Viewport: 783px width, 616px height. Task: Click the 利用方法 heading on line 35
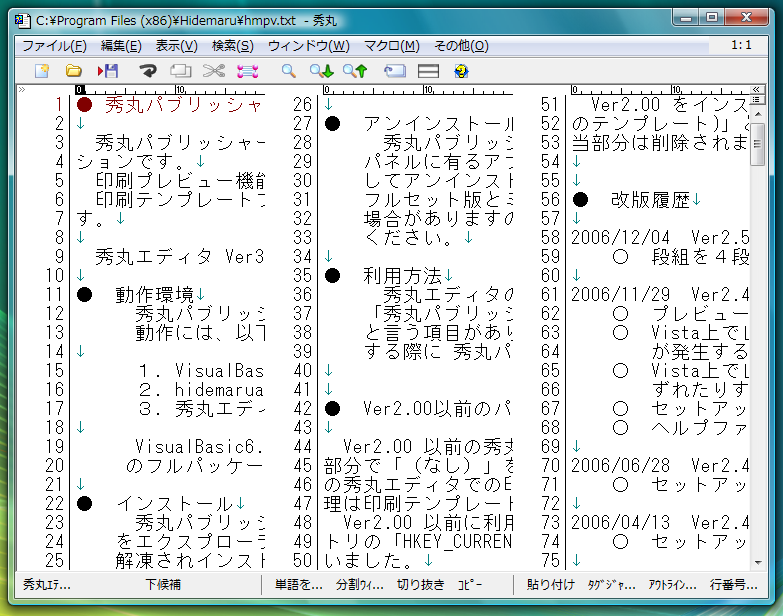(x=402, y=276)
